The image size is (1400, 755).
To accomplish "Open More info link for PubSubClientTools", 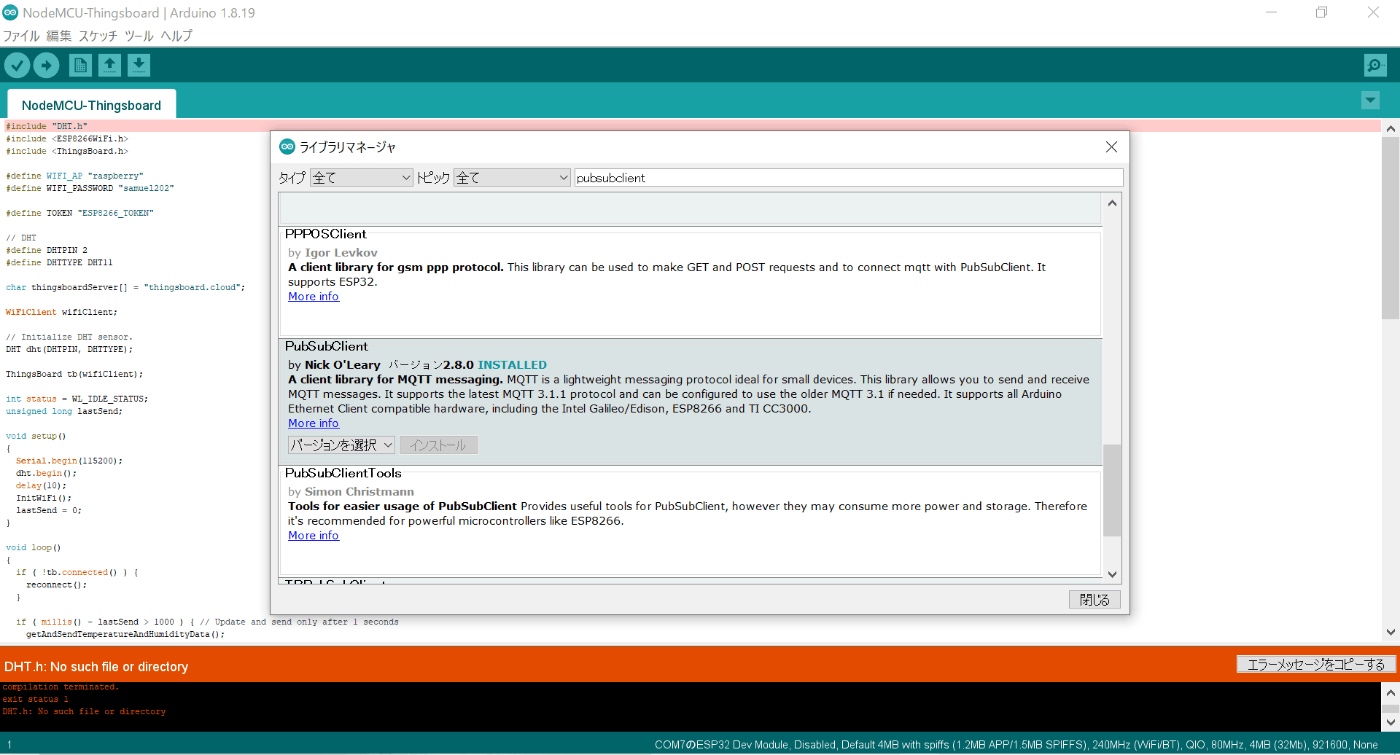I will coord(313,535).
